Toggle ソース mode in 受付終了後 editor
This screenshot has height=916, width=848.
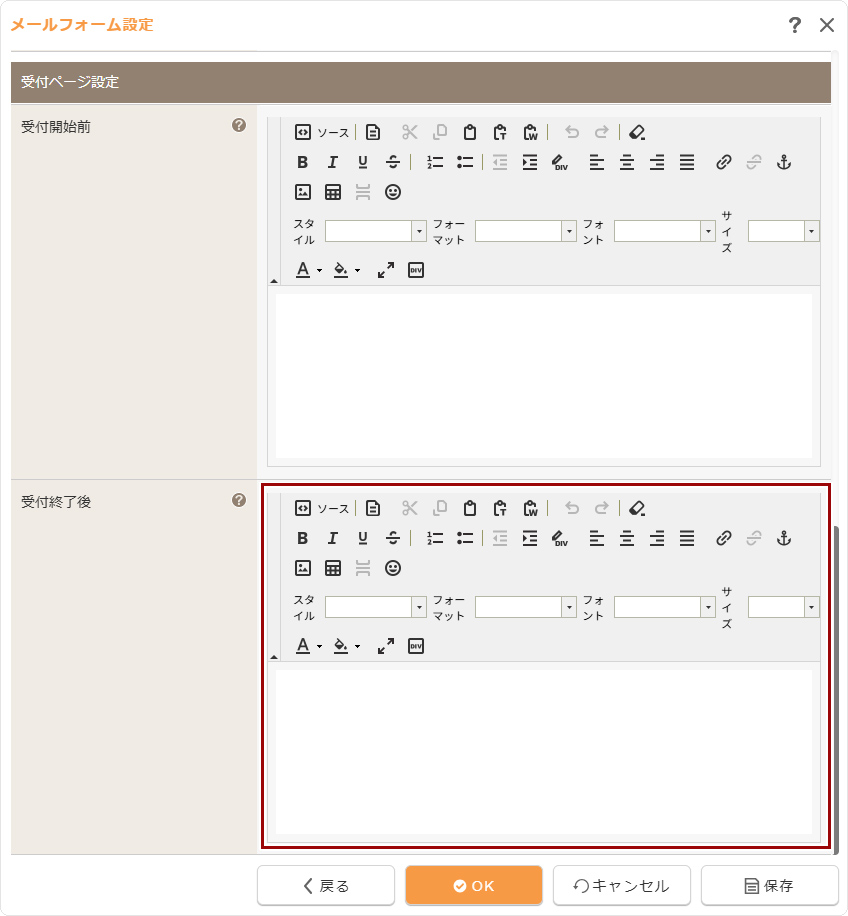tap(322, 508)
